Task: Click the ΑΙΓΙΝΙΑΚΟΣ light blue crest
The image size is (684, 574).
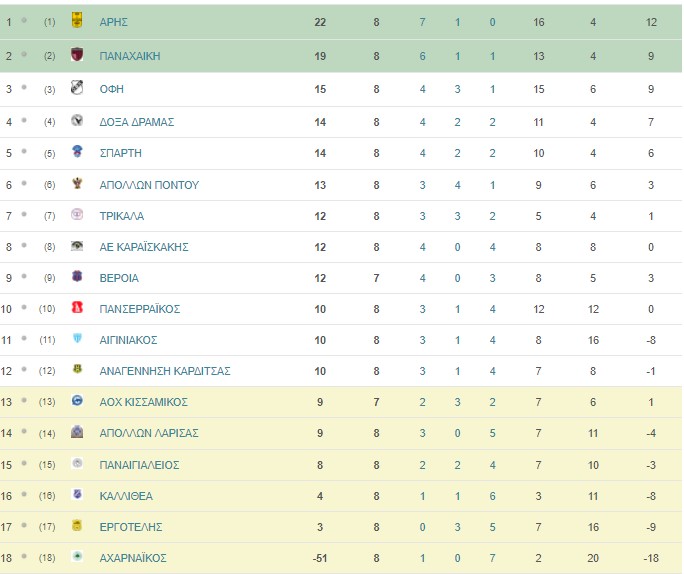Action: [x=77, y=338]
